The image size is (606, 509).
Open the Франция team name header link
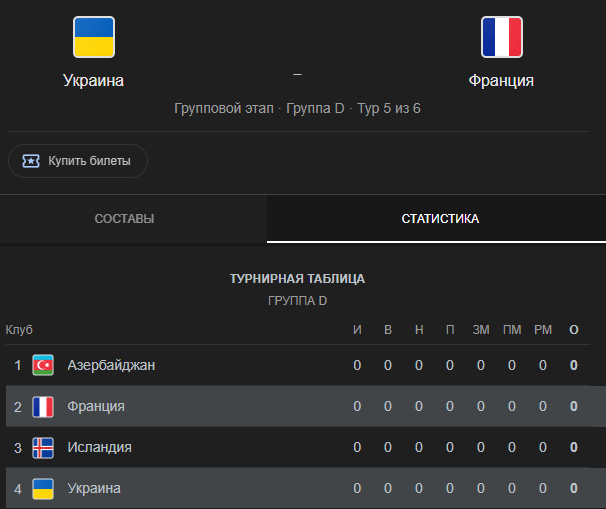click(501, 80)
